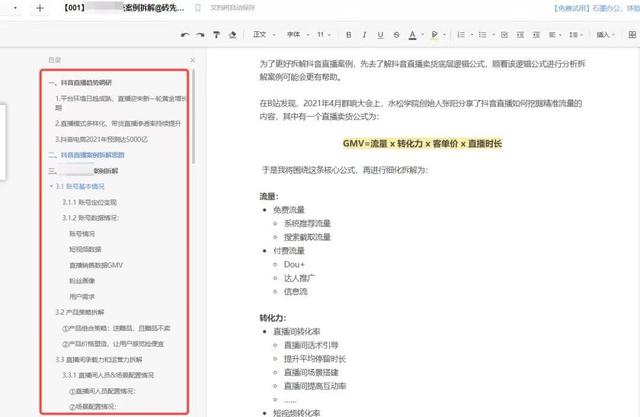Open the font family dropdown
Screen dimensions: 640x417
point(298,35)
